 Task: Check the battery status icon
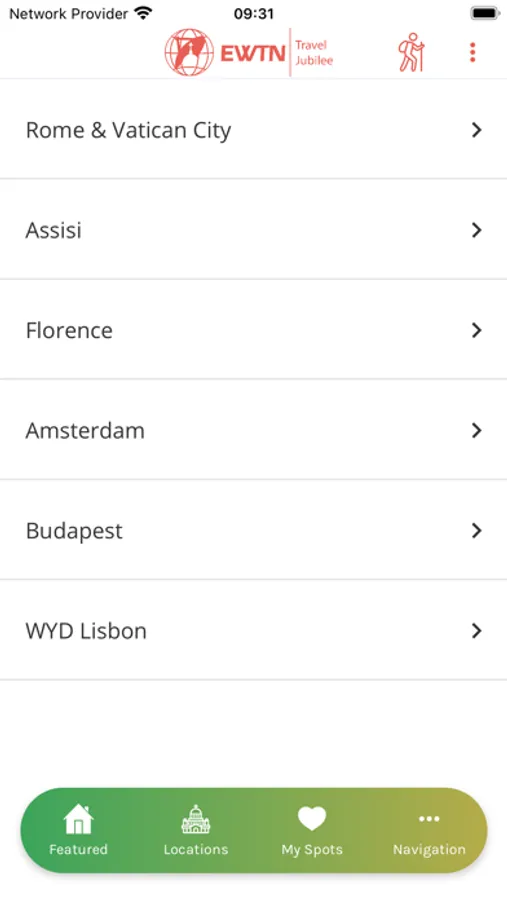[x=485, y=13]
